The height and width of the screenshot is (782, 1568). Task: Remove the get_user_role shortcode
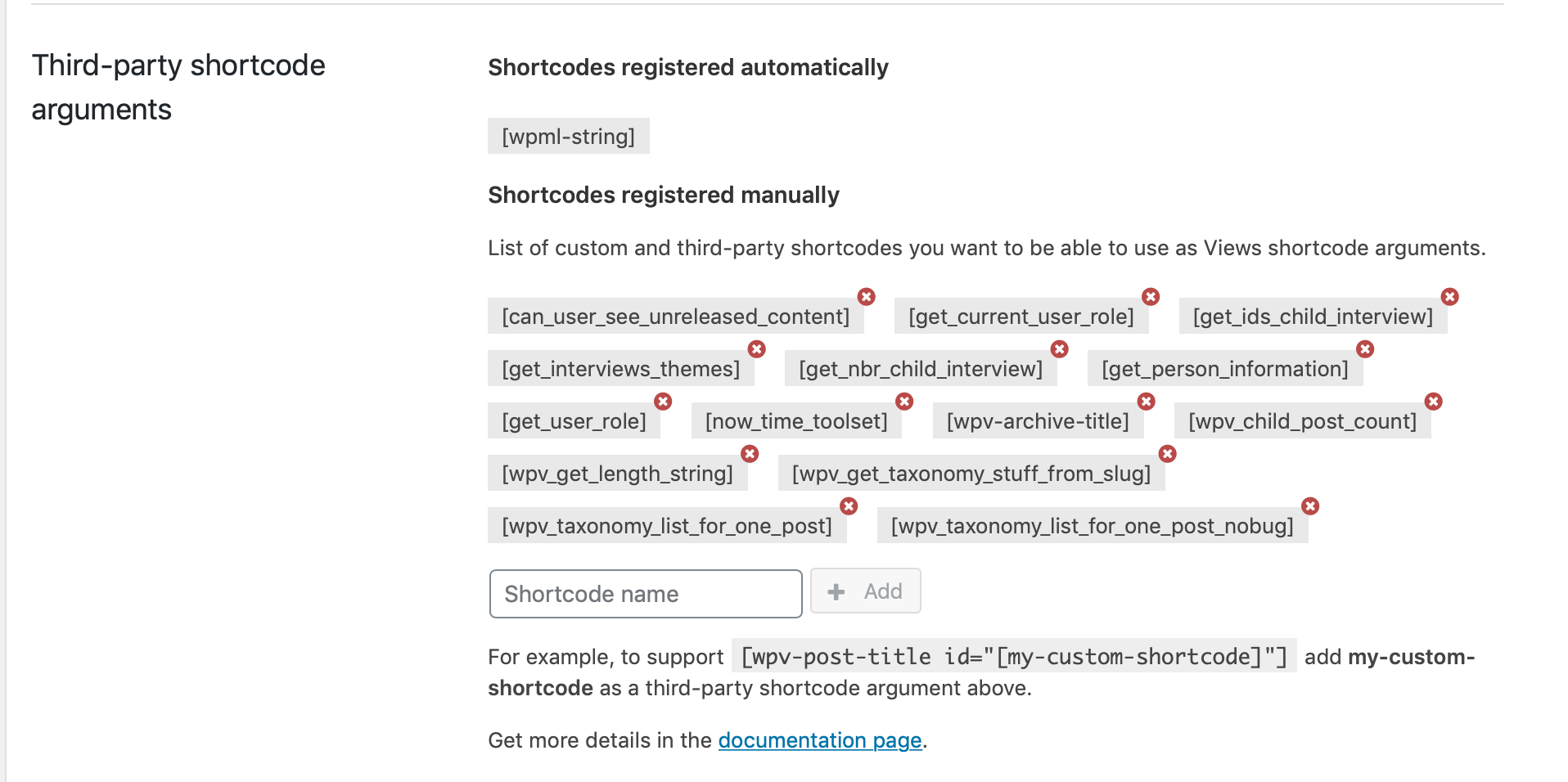pyautogui.click(x=663, y=402)
